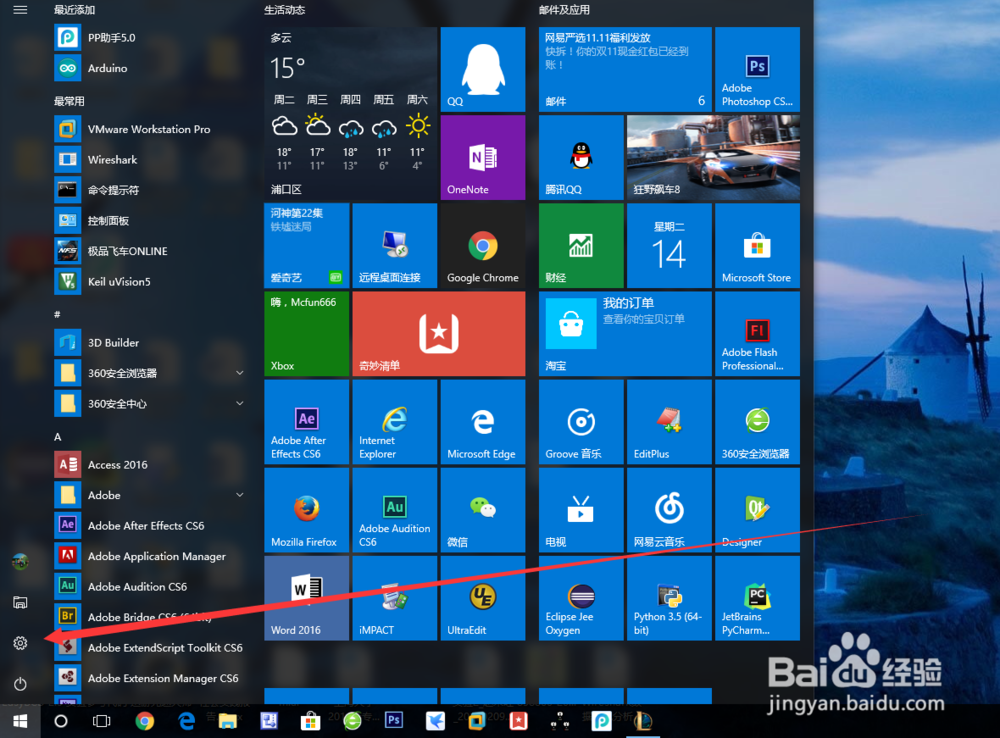Open the Microsoft Store tile
The image size is (1000, 738).
coord(757,246)
